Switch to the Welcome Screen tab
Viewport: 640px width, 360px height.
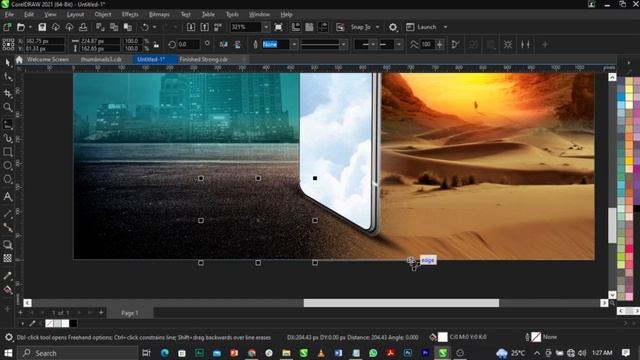click(x=47, y=59)
